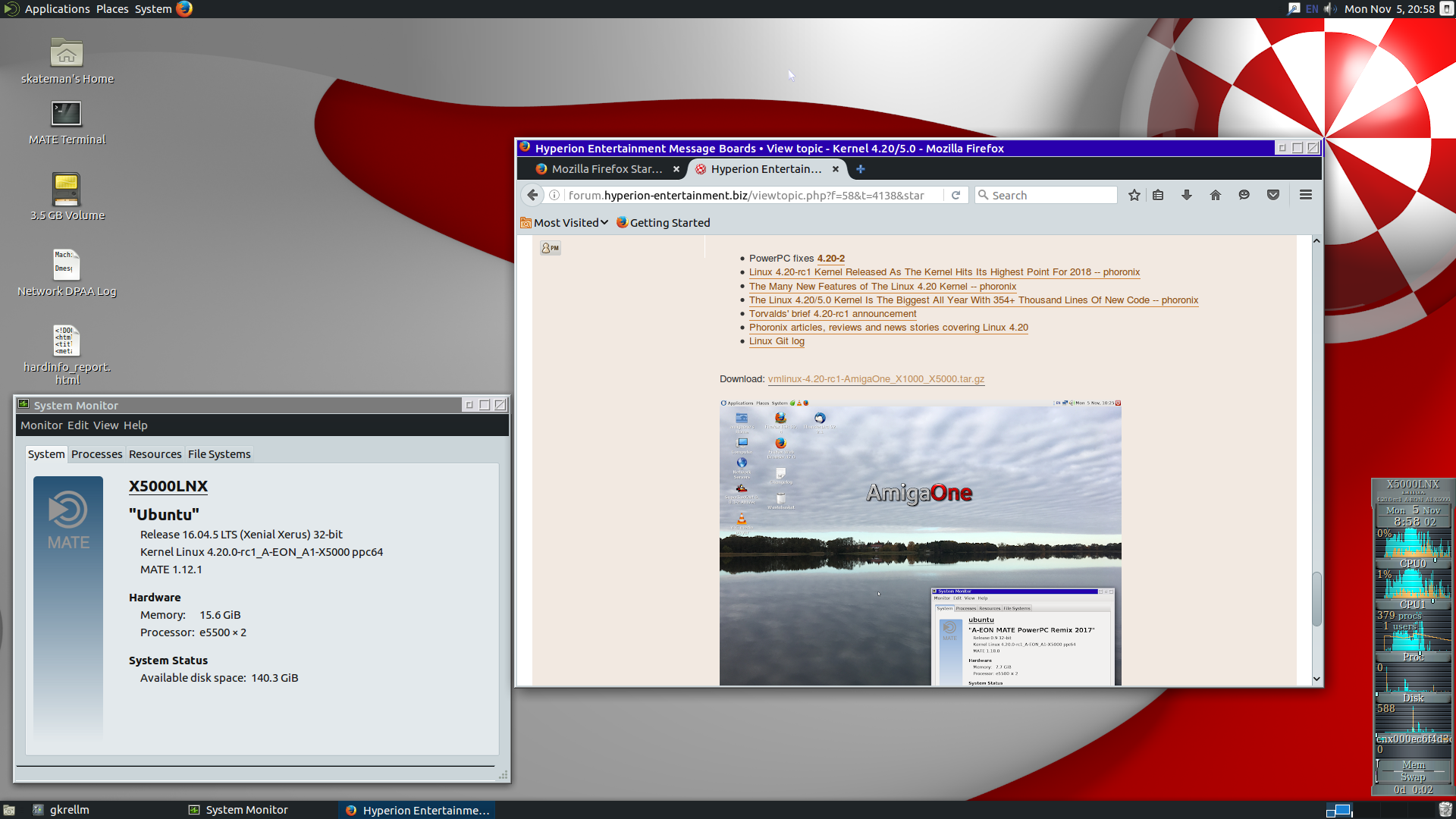
Task: Switch to the Resources tab
Action: coord(155,454)
